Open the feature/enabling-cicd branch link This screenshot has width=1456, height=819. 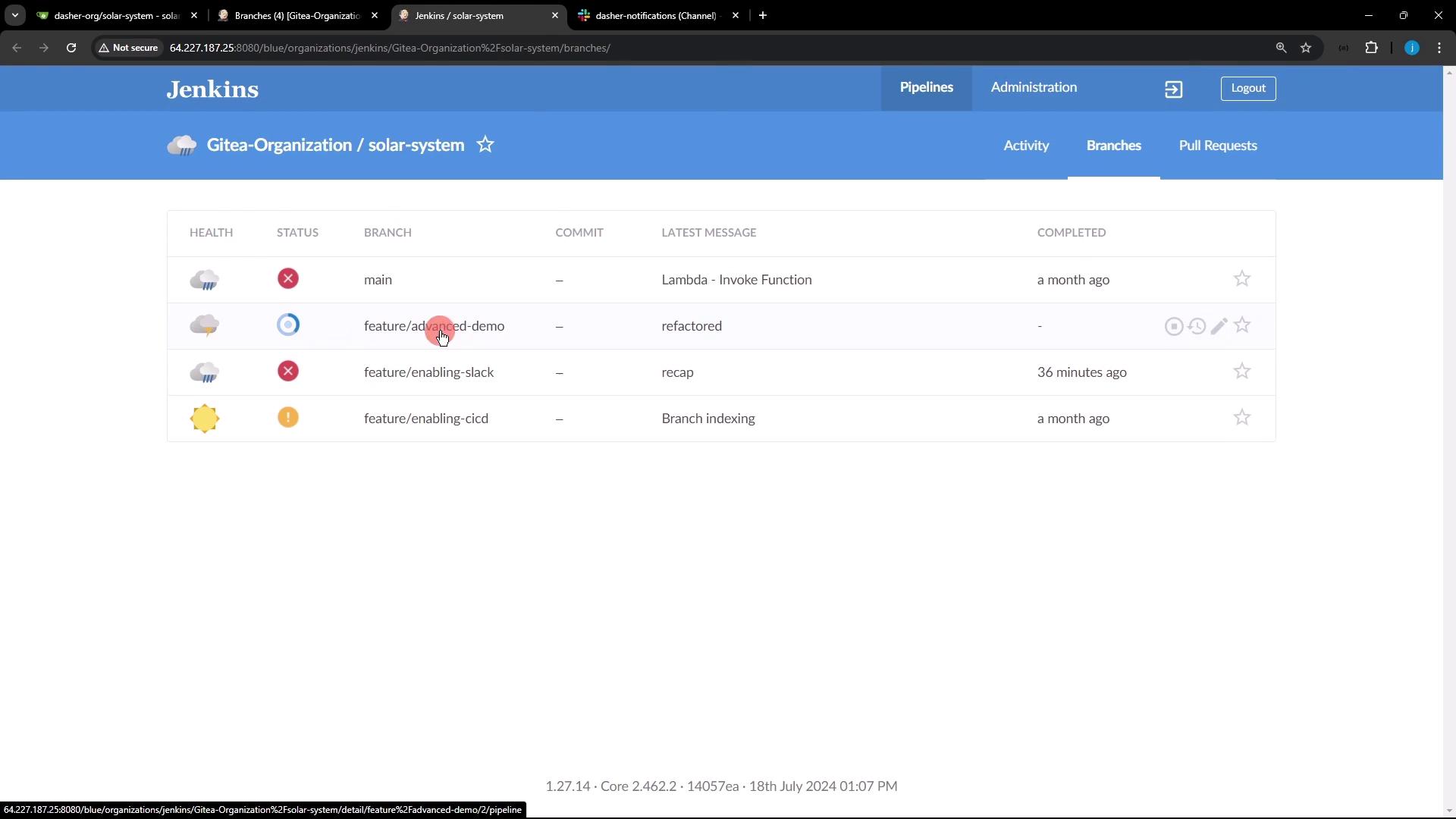pyautogui.click(x=426, y=419)
